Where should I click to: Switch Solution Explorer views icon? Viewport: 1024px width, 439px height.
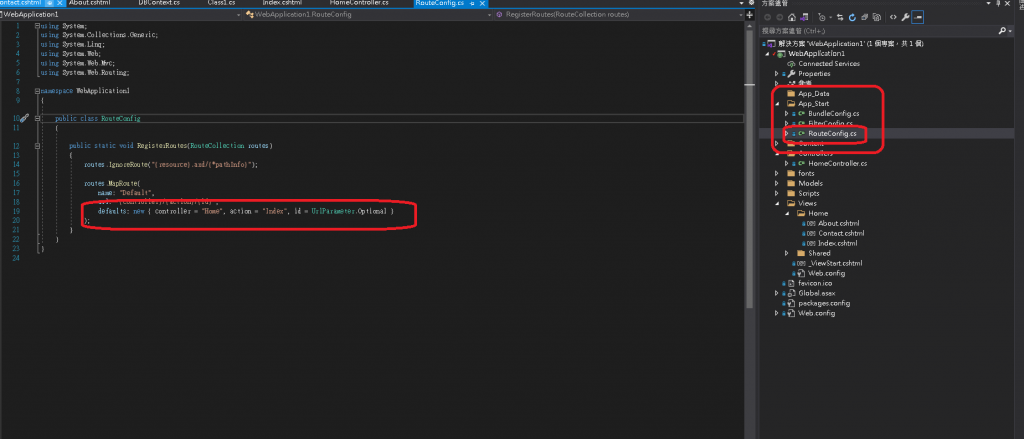click(x=804, y=17)
